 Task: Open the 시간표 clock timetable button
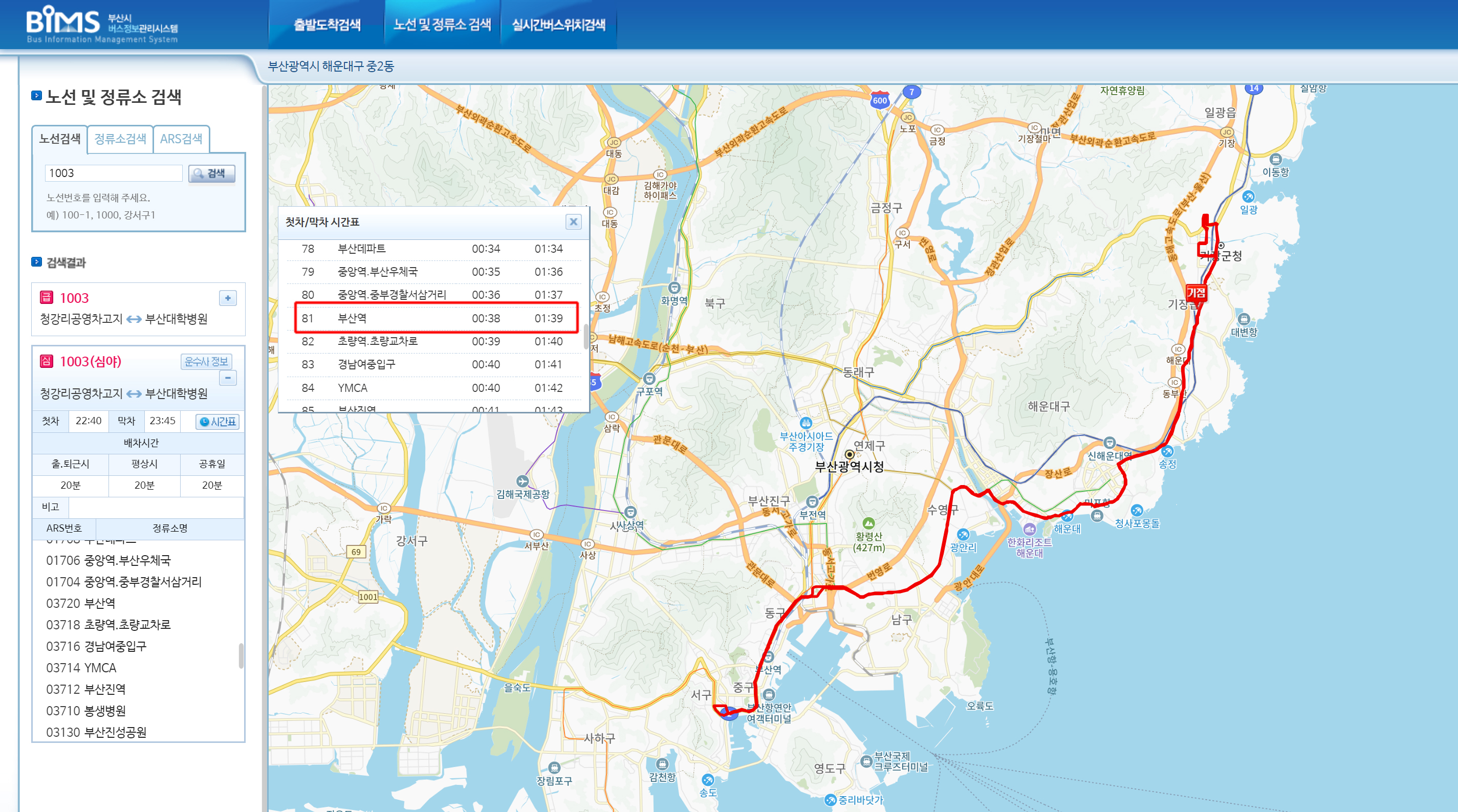tap(218, 422)
